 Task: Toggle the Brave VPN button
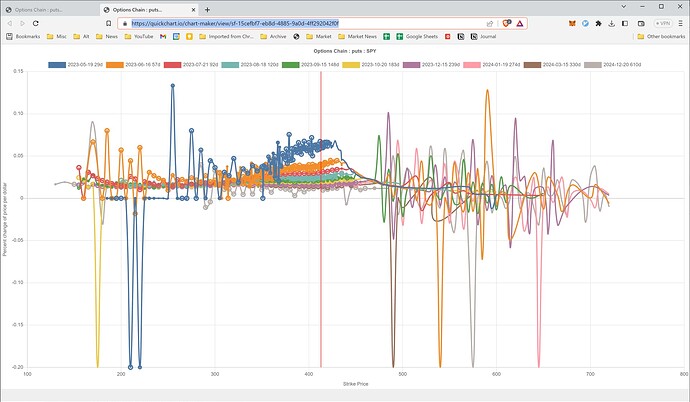(663, 23)
